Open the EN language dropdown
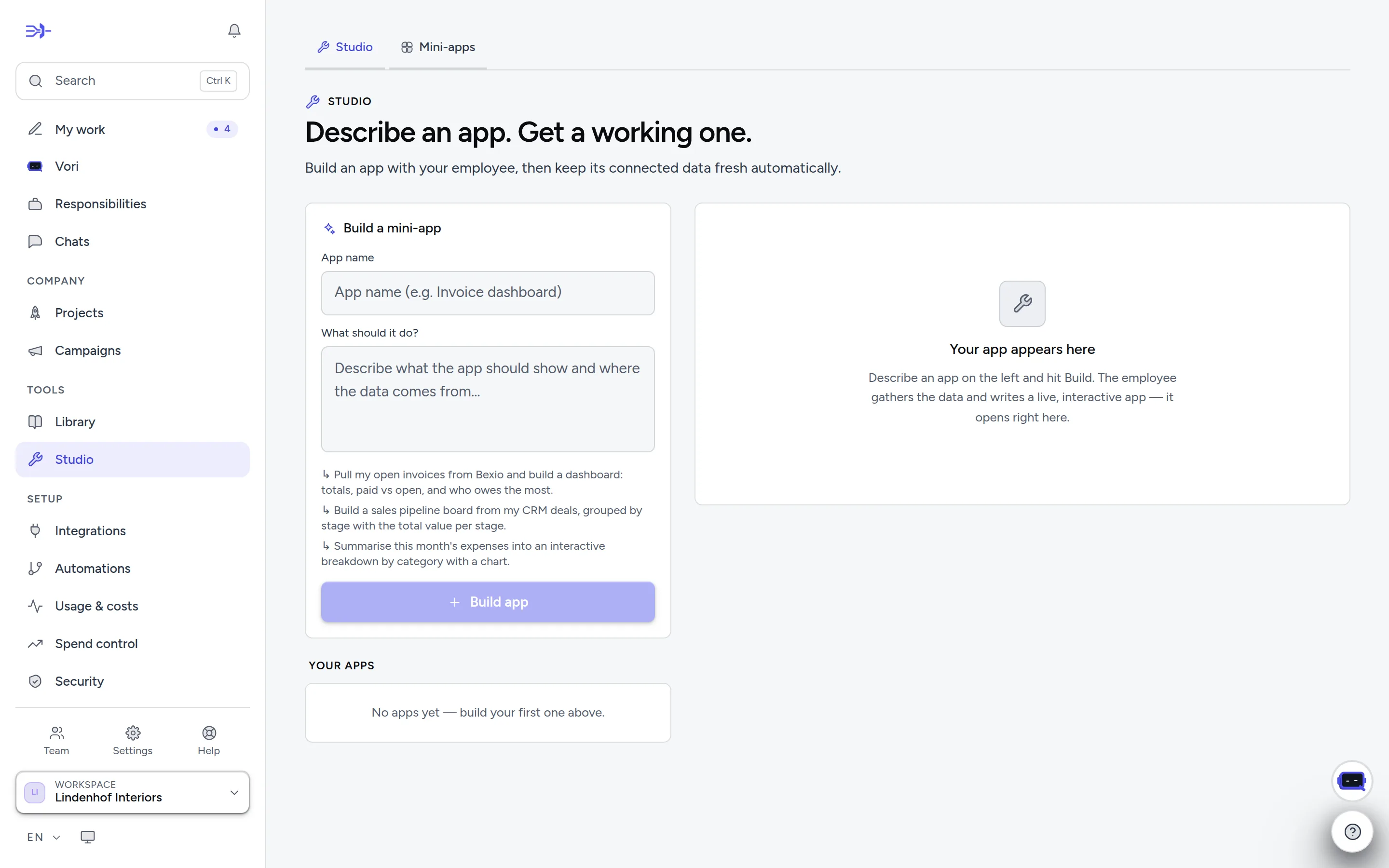Image resolution: width=1389 pixels, height=868 pixels. click(x=43, y=837)
